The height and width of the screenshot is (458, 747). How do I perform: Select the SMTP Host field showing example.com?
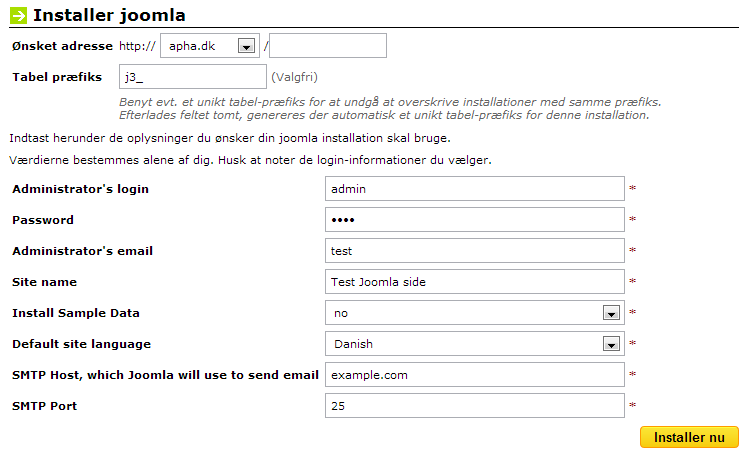click(x=474, y=375)
